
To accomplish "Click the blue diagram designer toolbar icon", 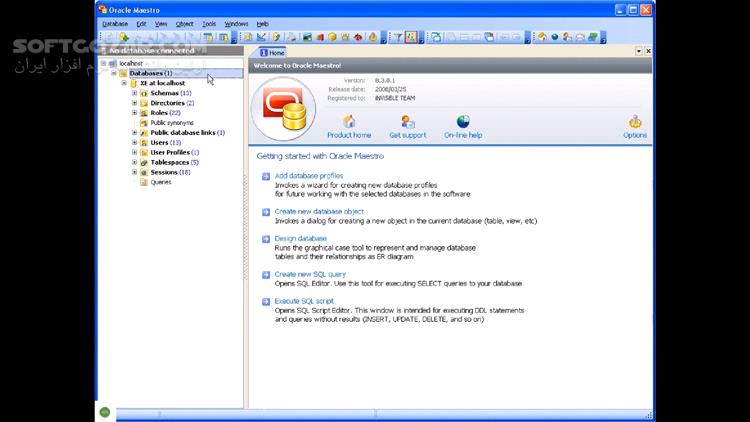I will pos(262,37).
